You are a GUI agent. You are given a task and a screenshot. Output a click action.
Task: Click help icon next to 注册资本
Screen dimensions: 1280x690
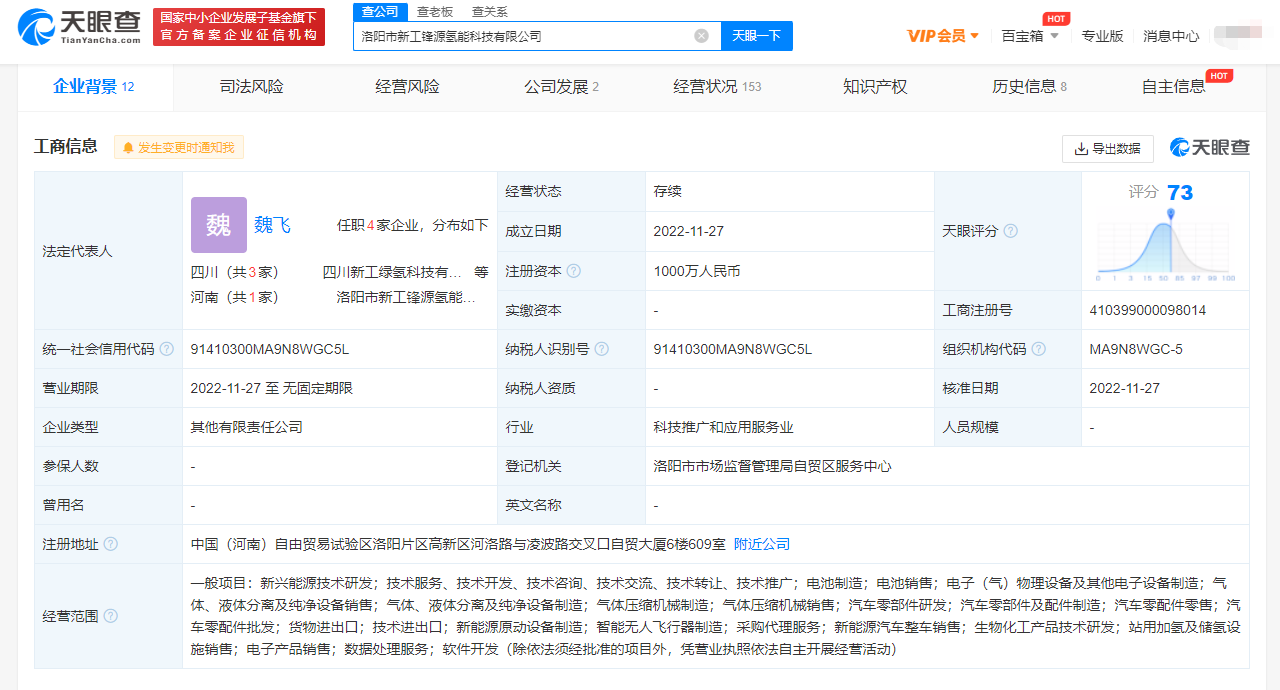573,271
